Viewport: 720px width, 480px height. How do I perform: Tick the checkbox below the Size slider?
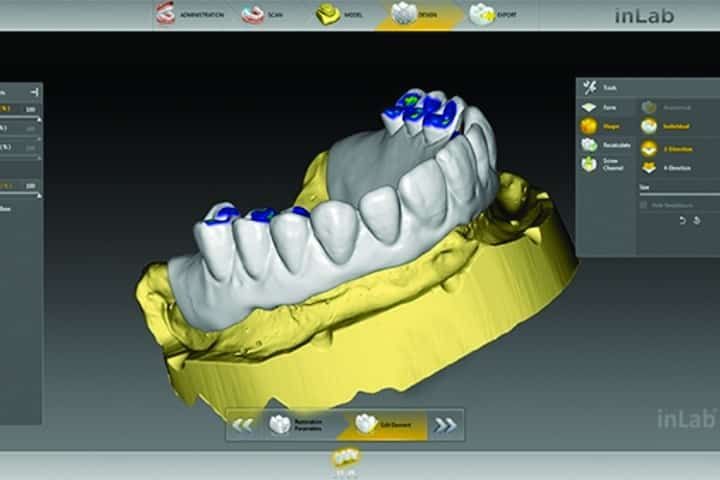(x=644, y=205)
